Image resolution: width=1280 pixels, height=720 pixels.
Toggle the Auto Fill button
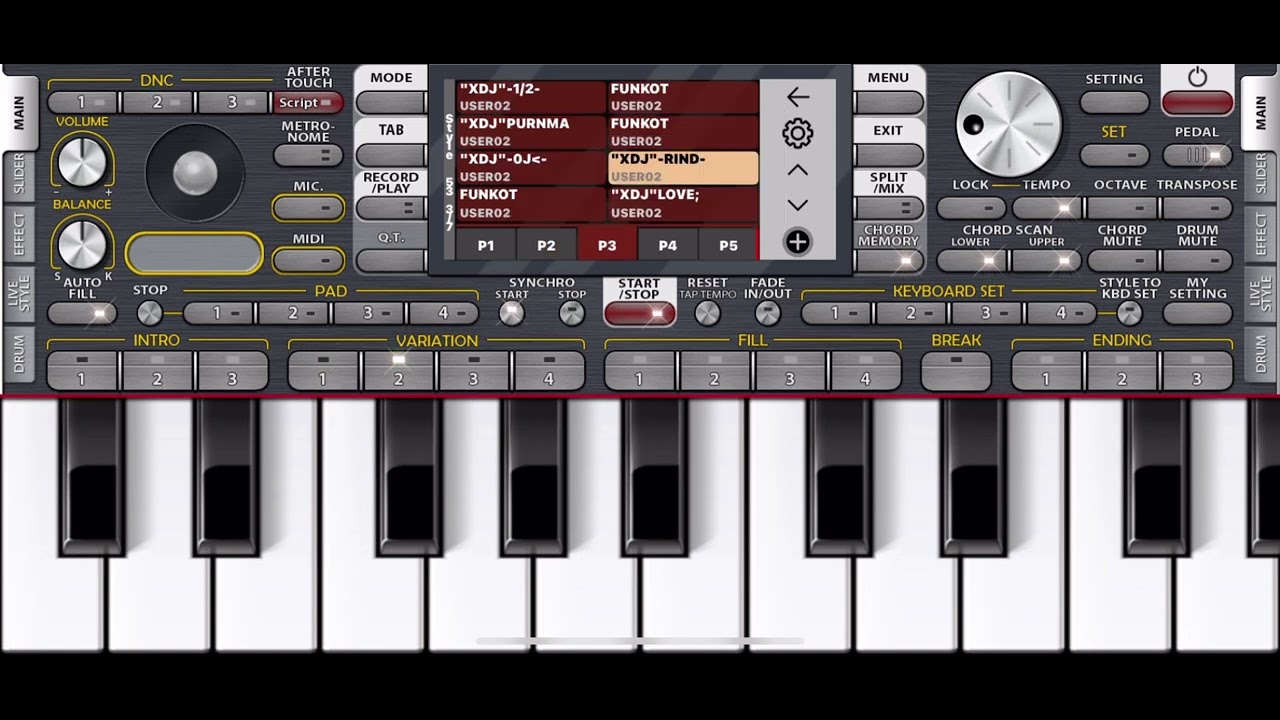click(82, 314)
